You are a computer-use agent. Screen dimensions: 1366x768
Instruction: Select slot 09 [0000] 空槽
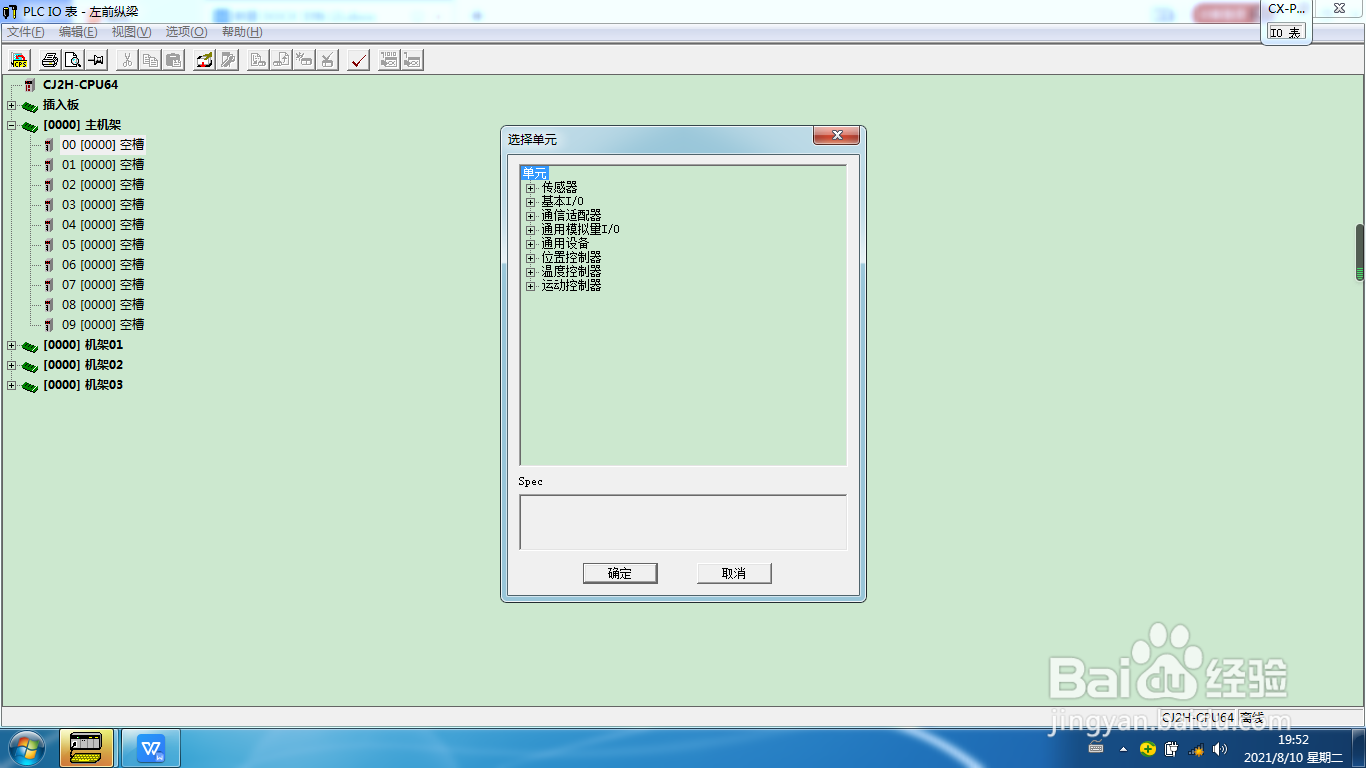(x=103, y=325)
